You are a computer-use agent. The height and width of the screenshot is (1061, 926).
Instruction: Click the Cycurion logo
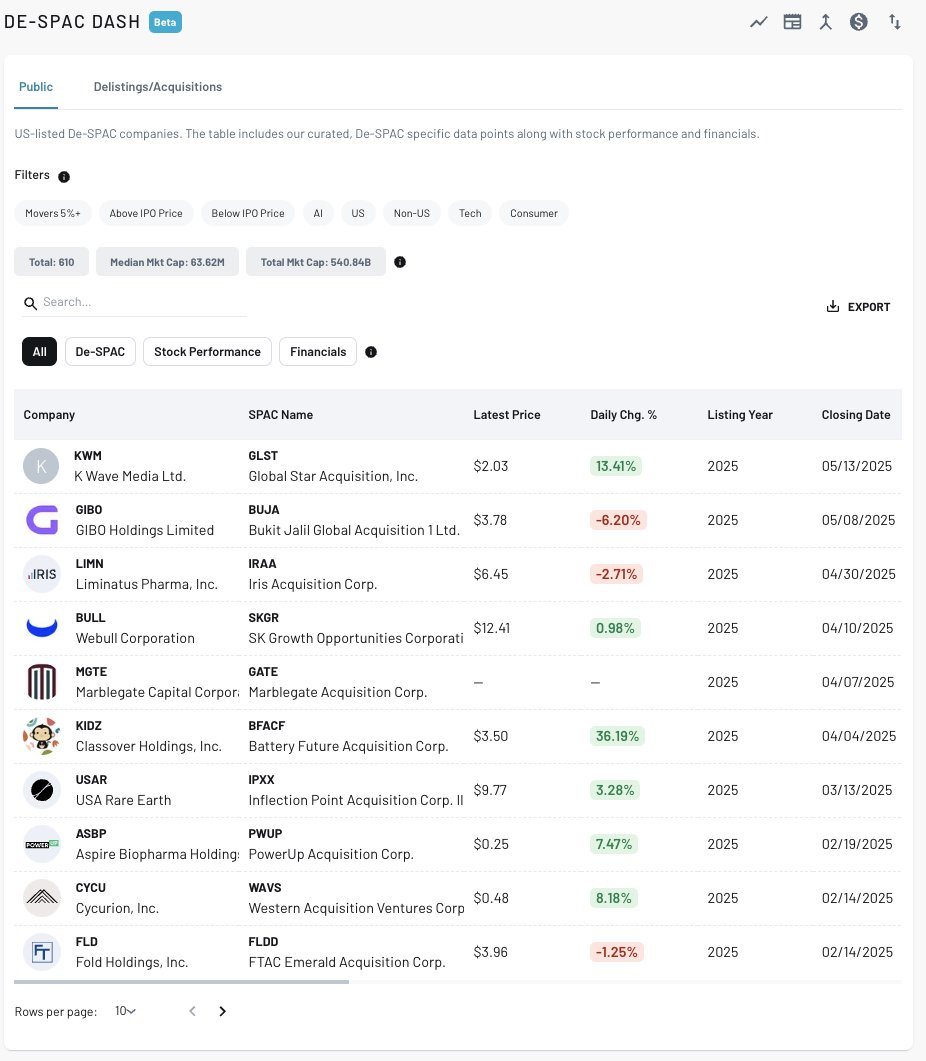coord(41,898)
